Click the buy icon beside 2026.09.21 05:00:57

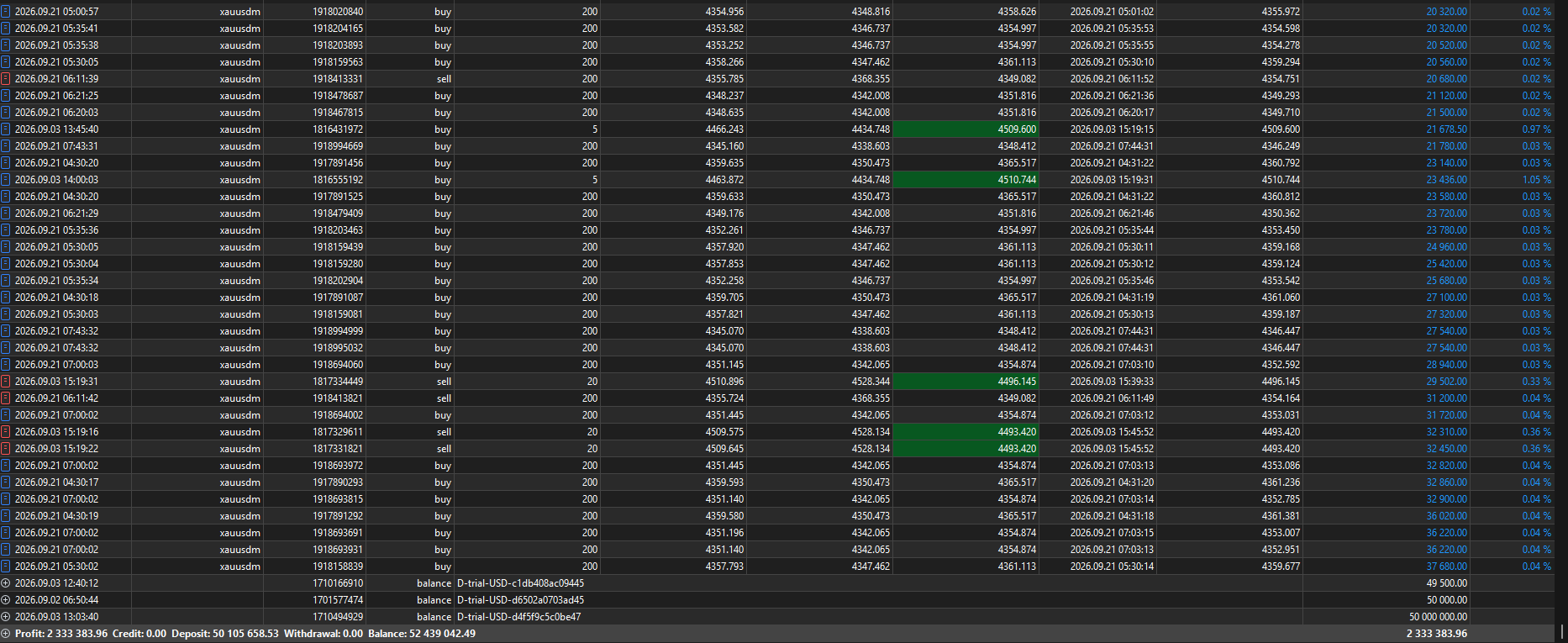tap(6, 11)
